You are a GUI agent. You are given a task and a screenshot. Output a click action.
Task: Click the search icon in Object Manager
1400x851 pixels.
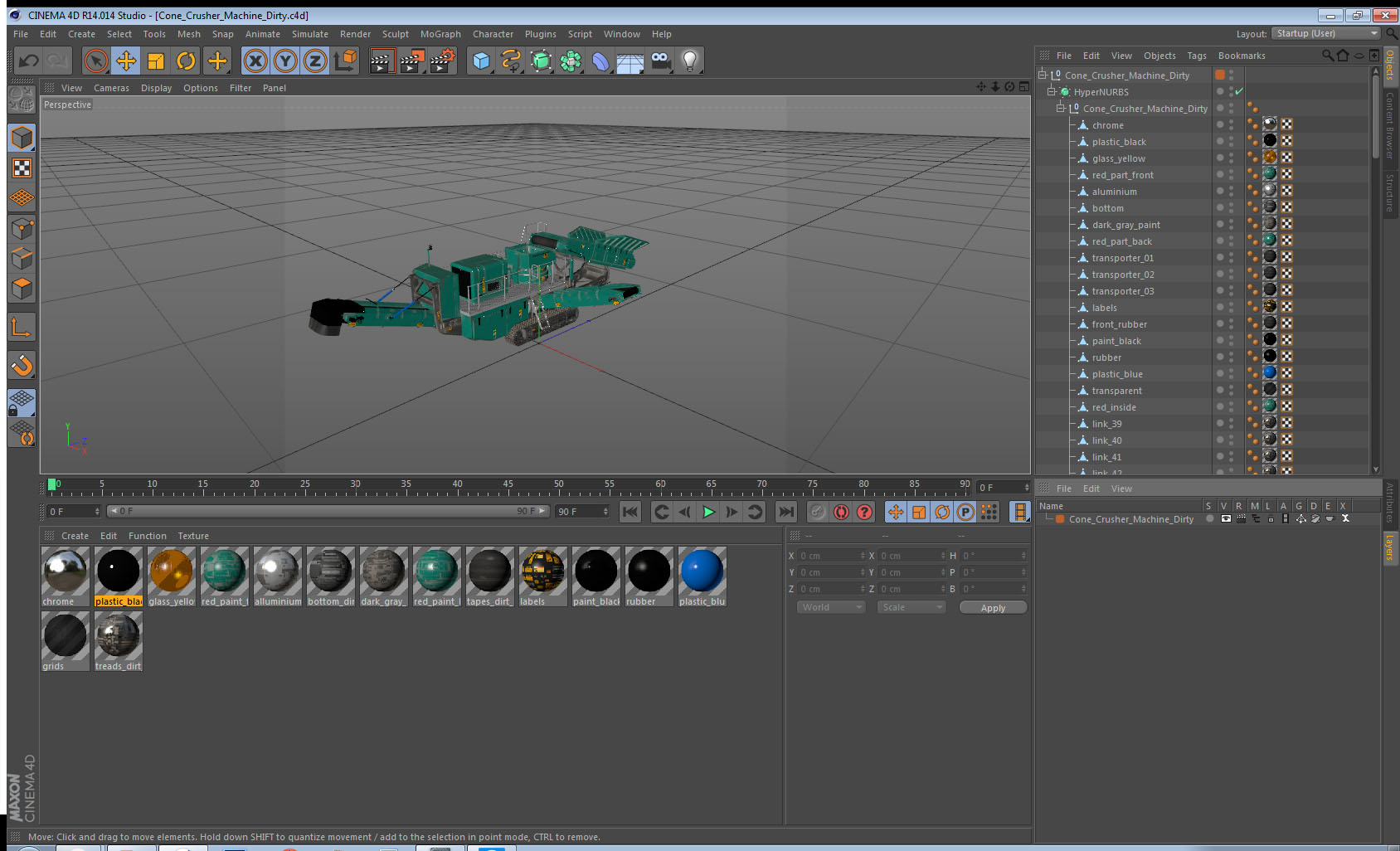click(x=1327, y=56)
